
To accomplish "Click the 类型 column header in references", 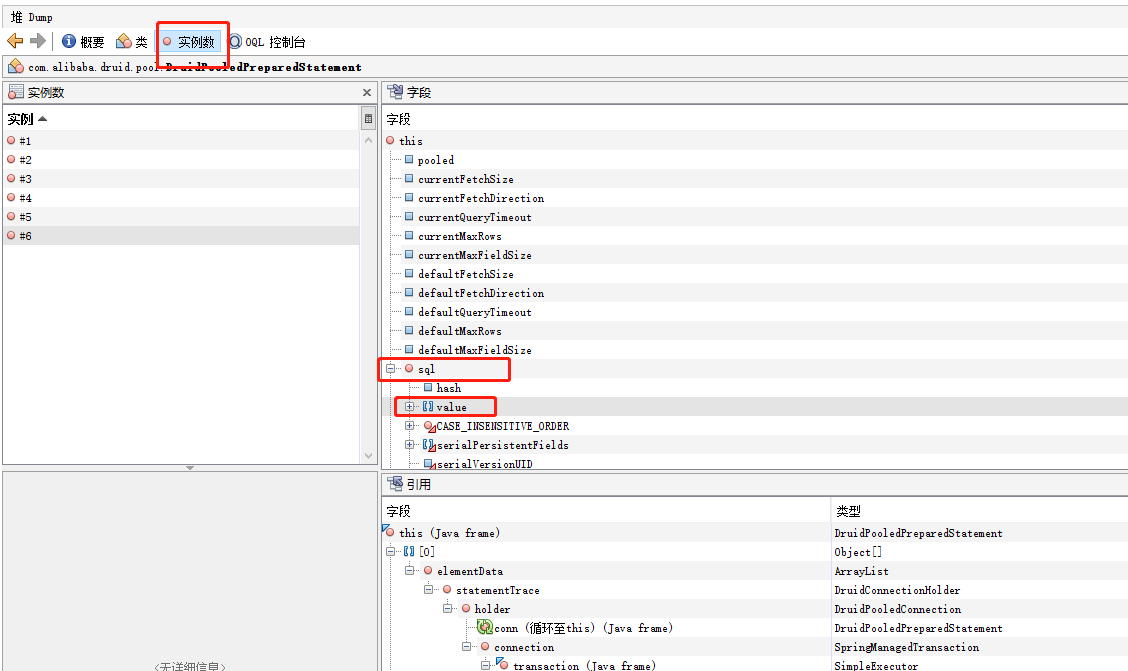I will point(848,511).
